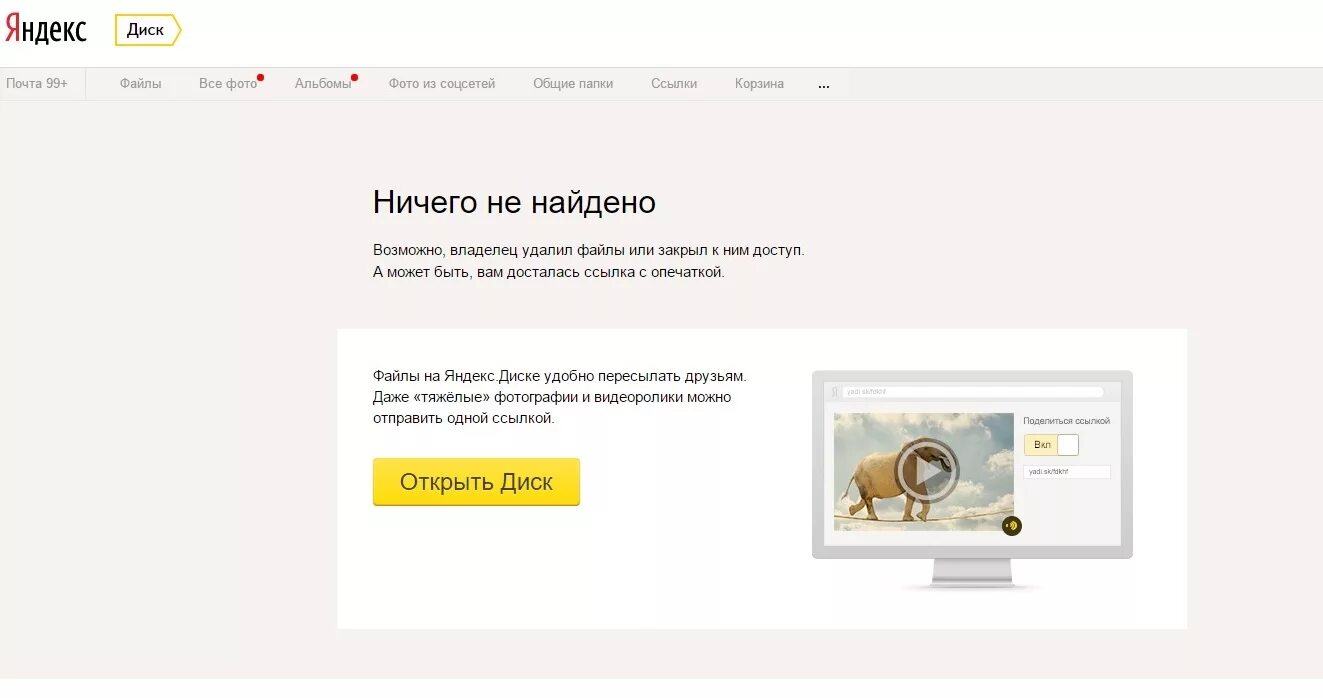Click the text mentioning ссылка с опечаткой
Screen dimensions: 1323x698
pos(549,272)
